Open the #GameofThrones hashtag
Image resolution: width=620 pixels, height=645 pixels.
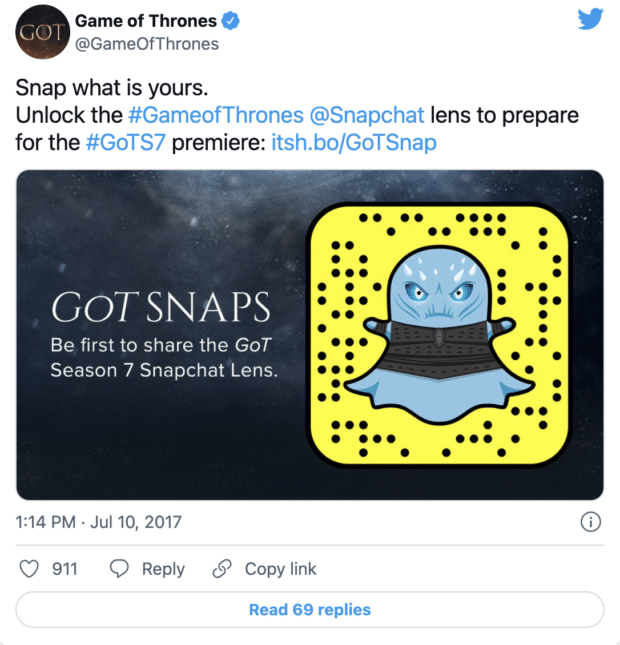(216, 115)
